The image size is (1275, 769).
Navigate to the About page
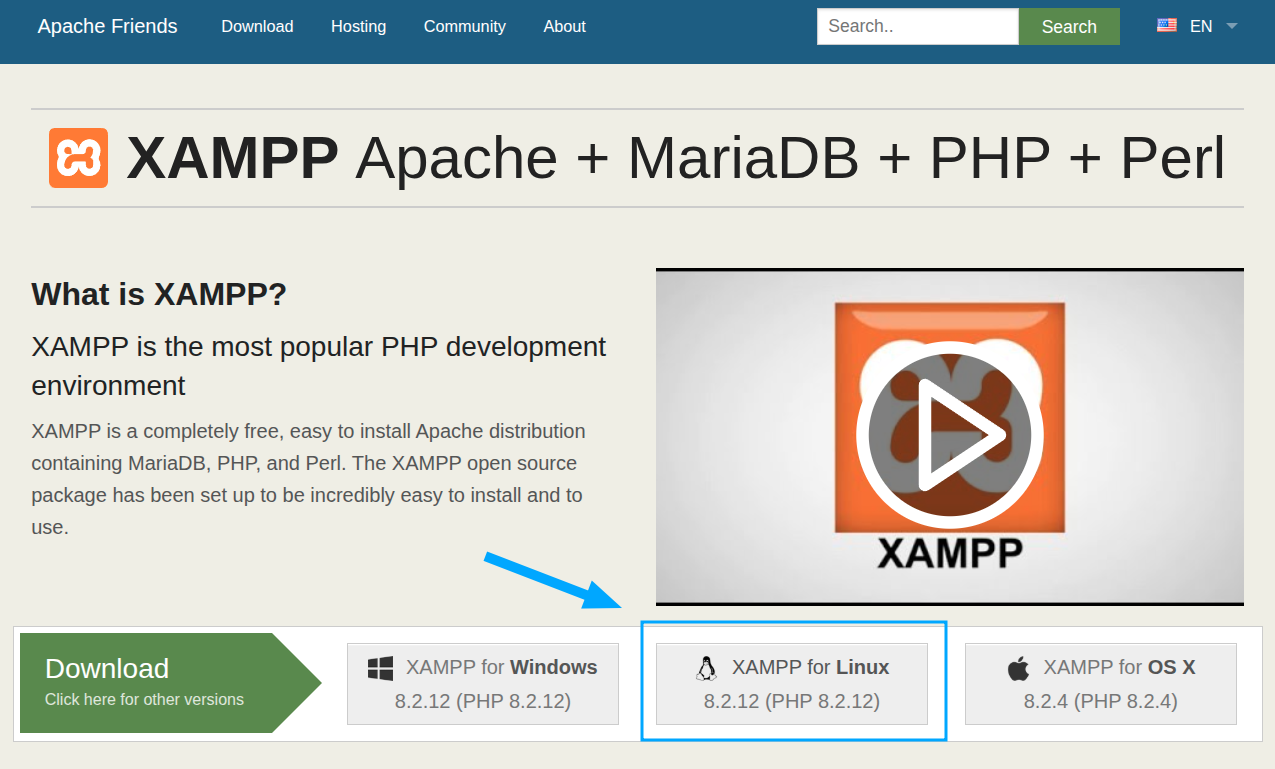click(564, 26)
